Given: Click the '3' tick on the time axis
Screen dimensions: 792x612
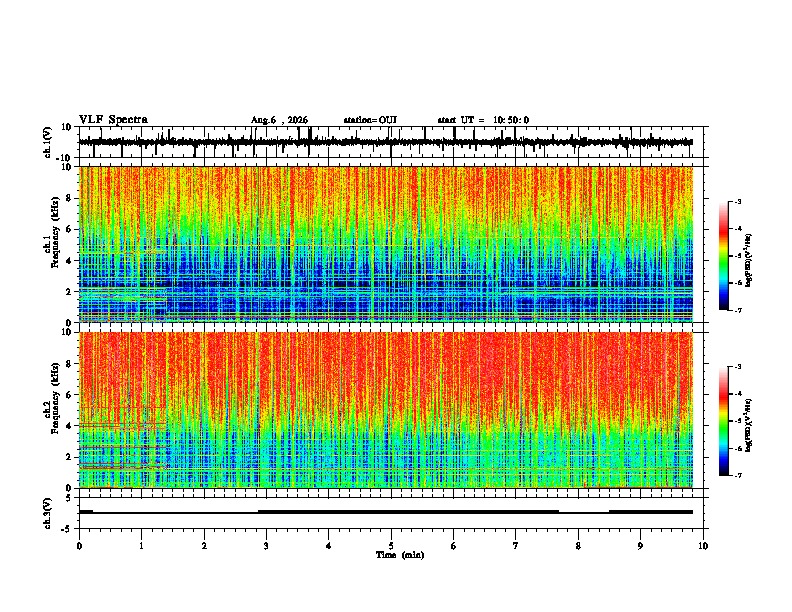Looking at the screenshot, I should point(267,546).
